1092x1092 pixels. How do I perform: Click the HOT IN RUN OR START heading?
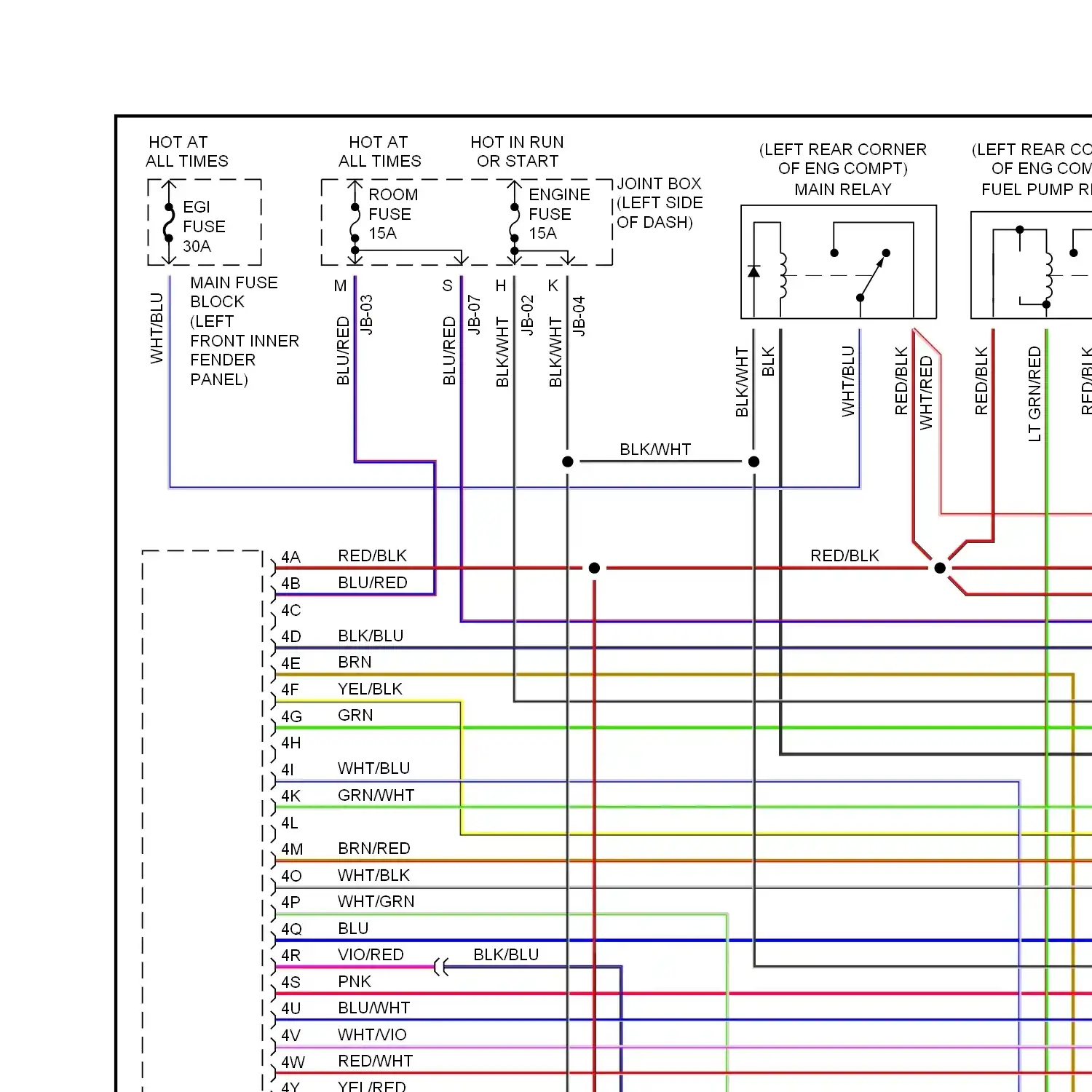tap(517, 151)
